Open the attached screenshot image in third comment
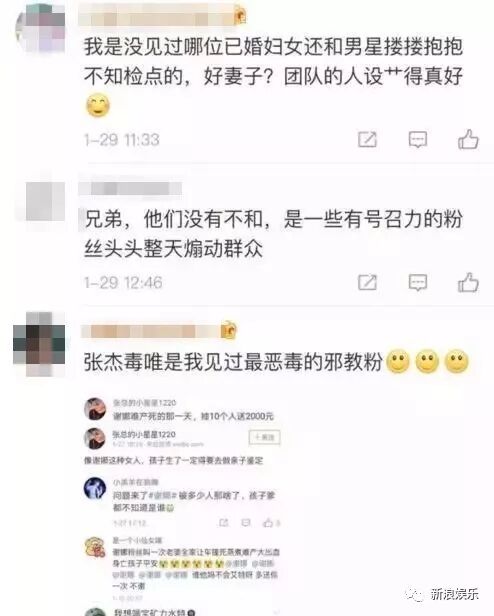 (183, 505)
